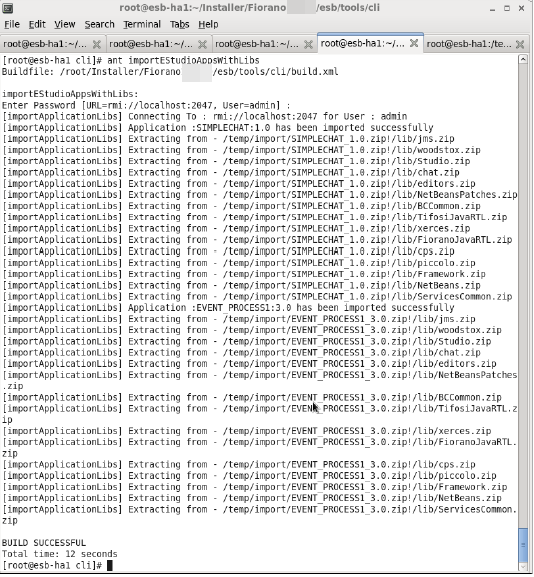
Task: Close the terminal window
Action: click(521, 8)
